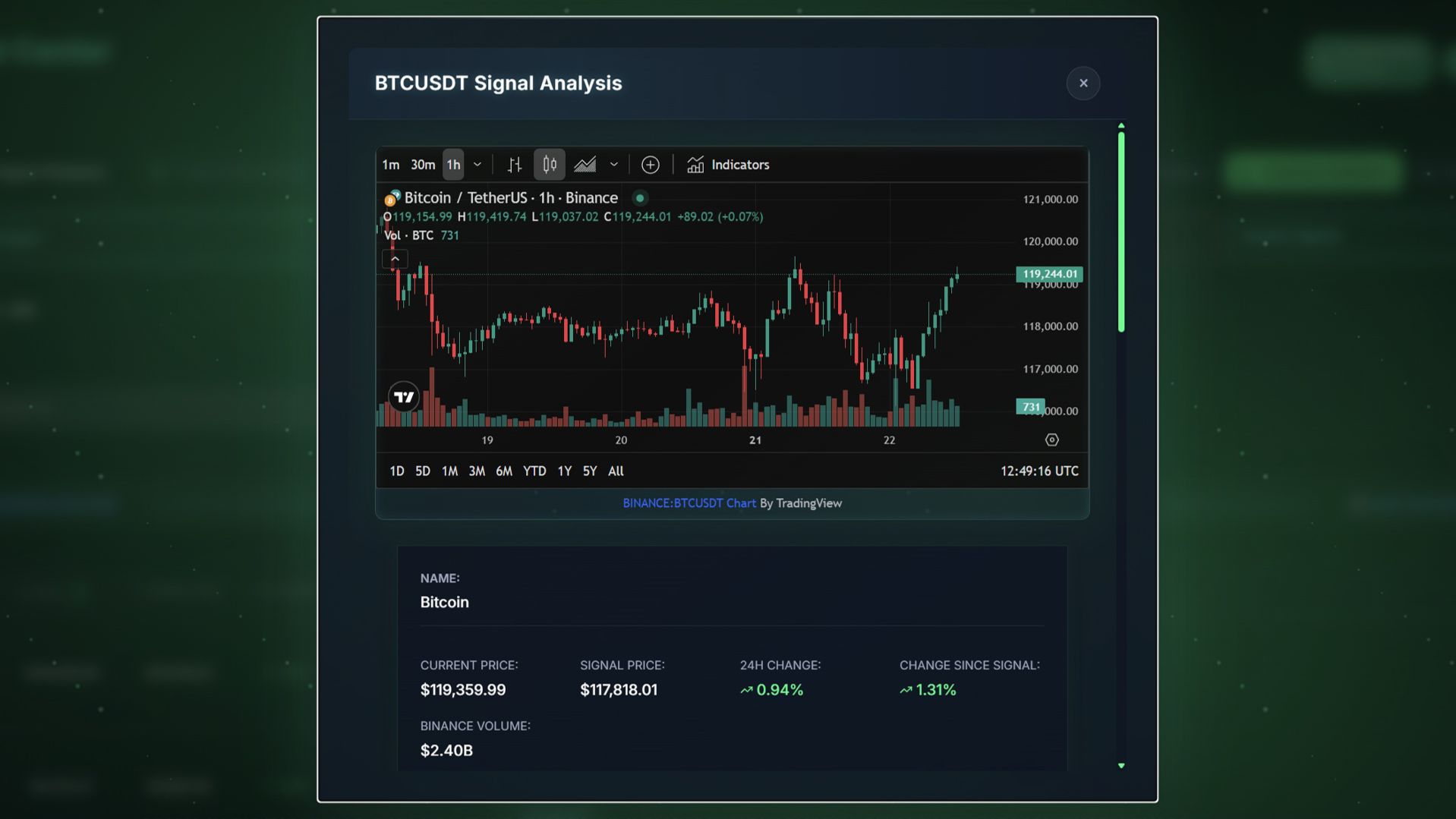Select the 1h chart interval
Screen dimensions: 1456x819
point(453,165)
